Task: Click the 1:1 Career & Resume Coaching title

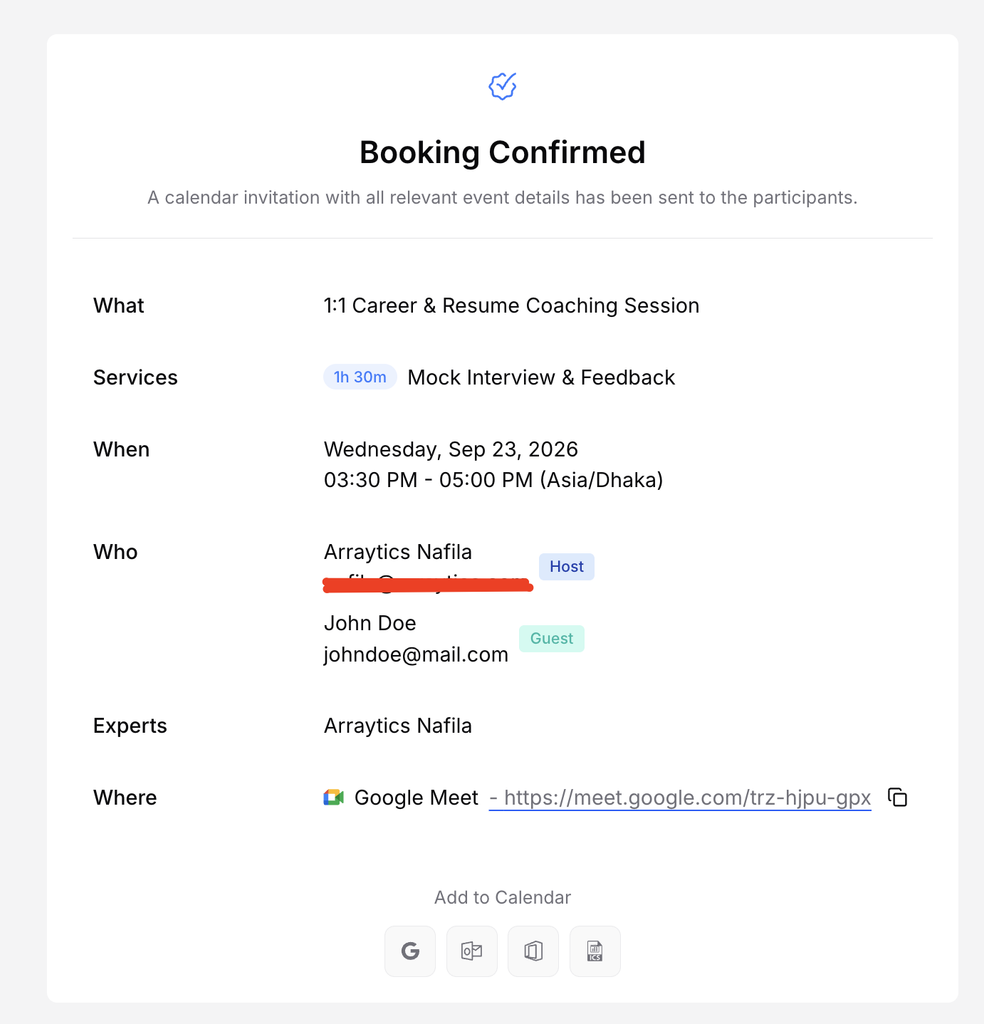Action: [511, 306]
